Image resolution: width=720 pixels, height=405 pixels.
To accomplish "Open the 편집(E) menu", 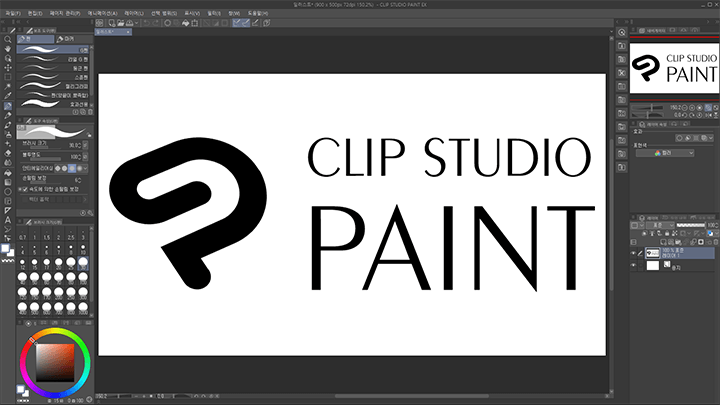I will tap(35, 13).
